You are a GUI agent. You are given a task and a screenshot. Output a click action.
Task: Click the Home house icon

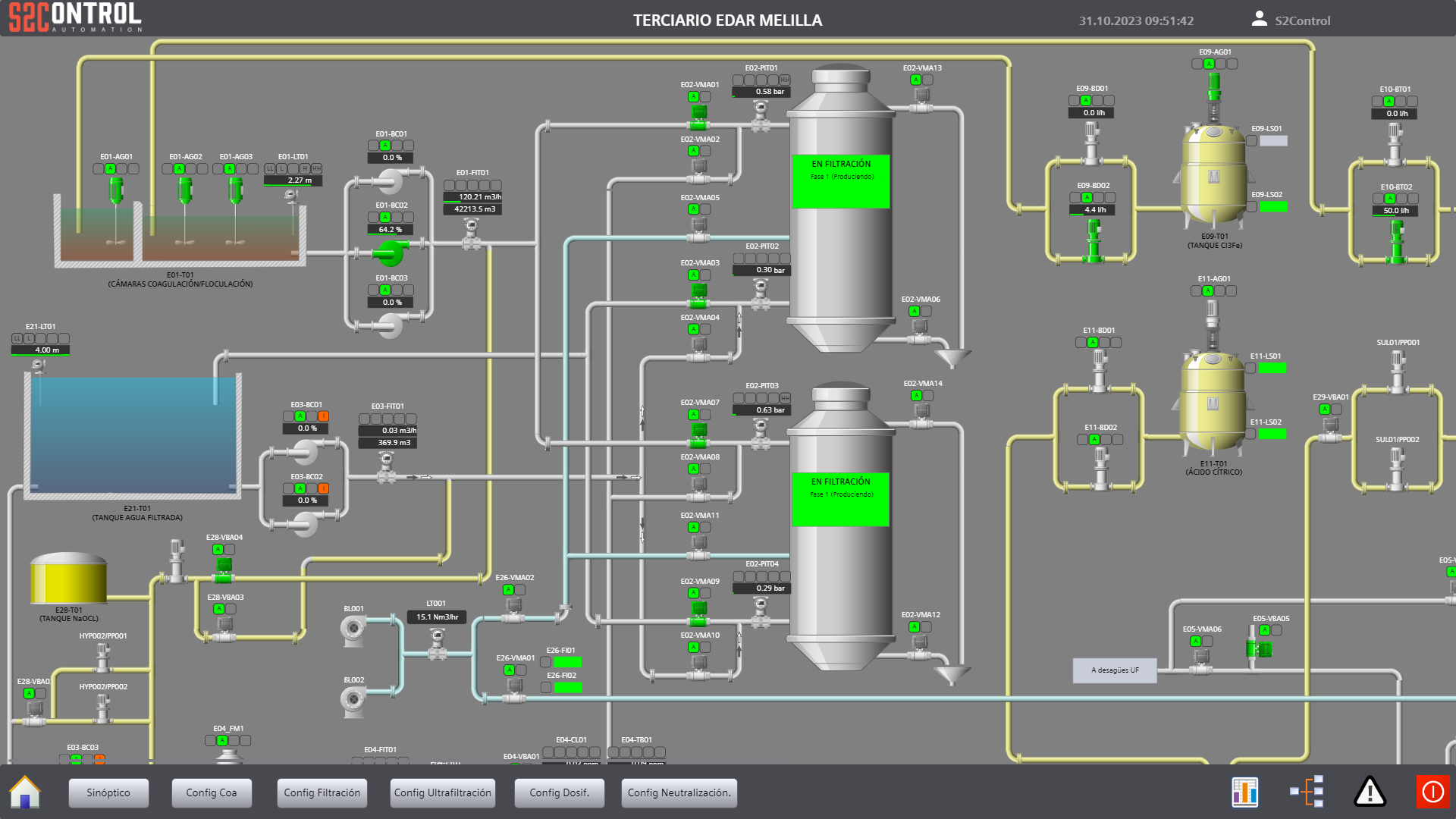tap(25, 792)
